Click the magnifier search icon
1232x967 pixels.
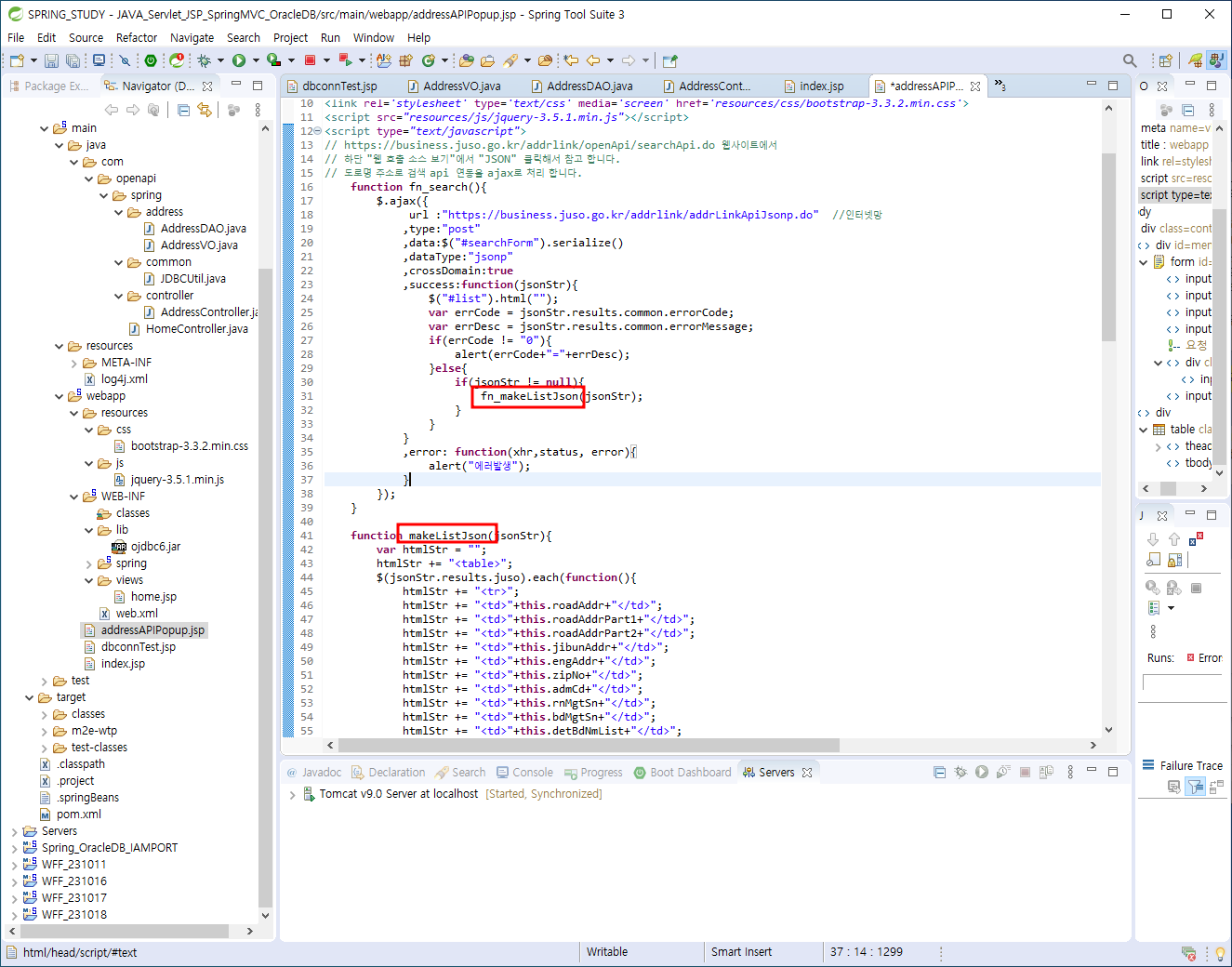point(1130,60)
